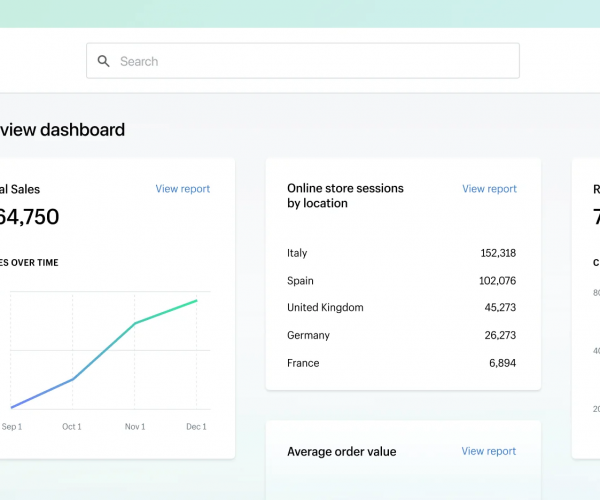This screenshot has height=500, width=600.
Task: Click the Online store sessions by location heading
Action: (345, 195)
